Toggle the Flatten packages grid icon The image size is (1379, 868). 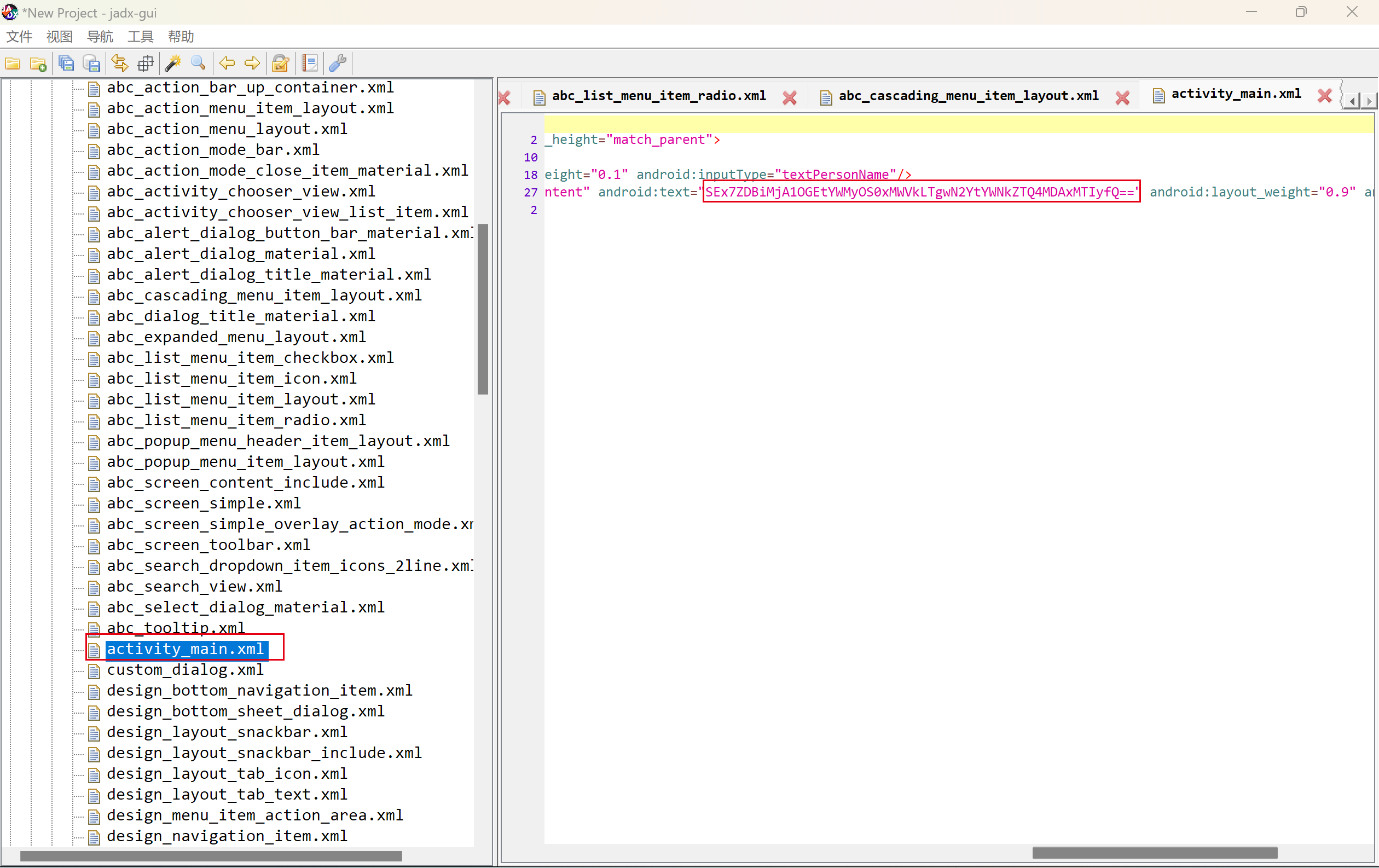[x=146, y=63]
